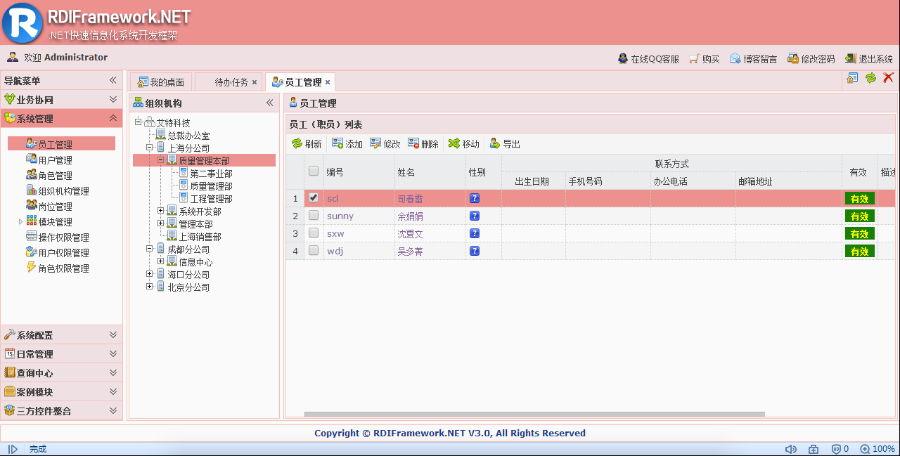Select 第二事业部 in the organization tree
This screenshot has width=900, height=456.
pyautogui.click(x=211, y=173)
